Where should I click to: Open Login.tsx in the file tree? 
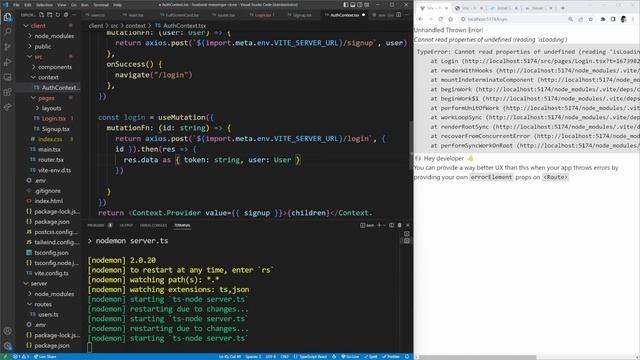click(53, 118)
